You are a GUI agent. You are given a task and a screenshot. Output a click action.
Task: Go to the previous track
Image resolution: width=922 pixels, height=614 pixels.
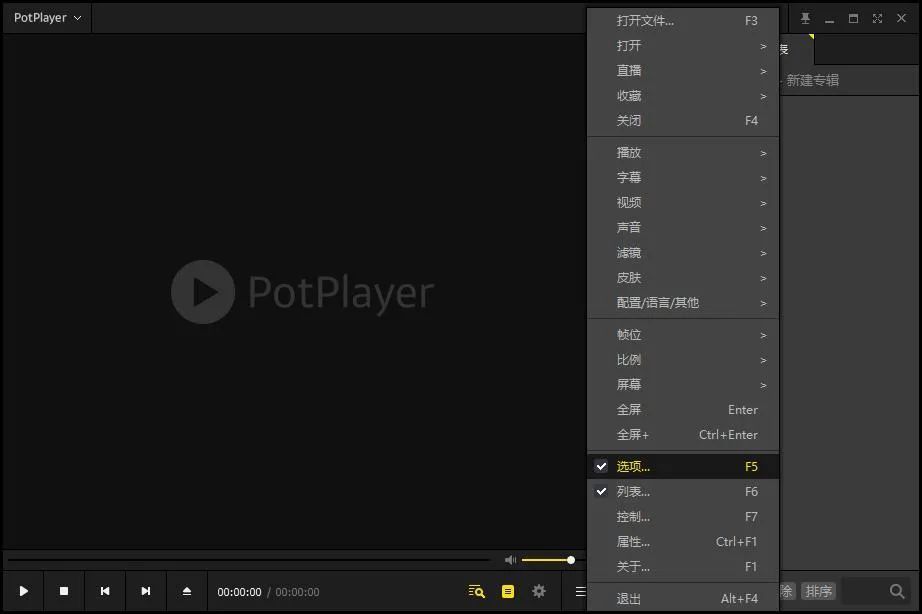pos(105,591)
